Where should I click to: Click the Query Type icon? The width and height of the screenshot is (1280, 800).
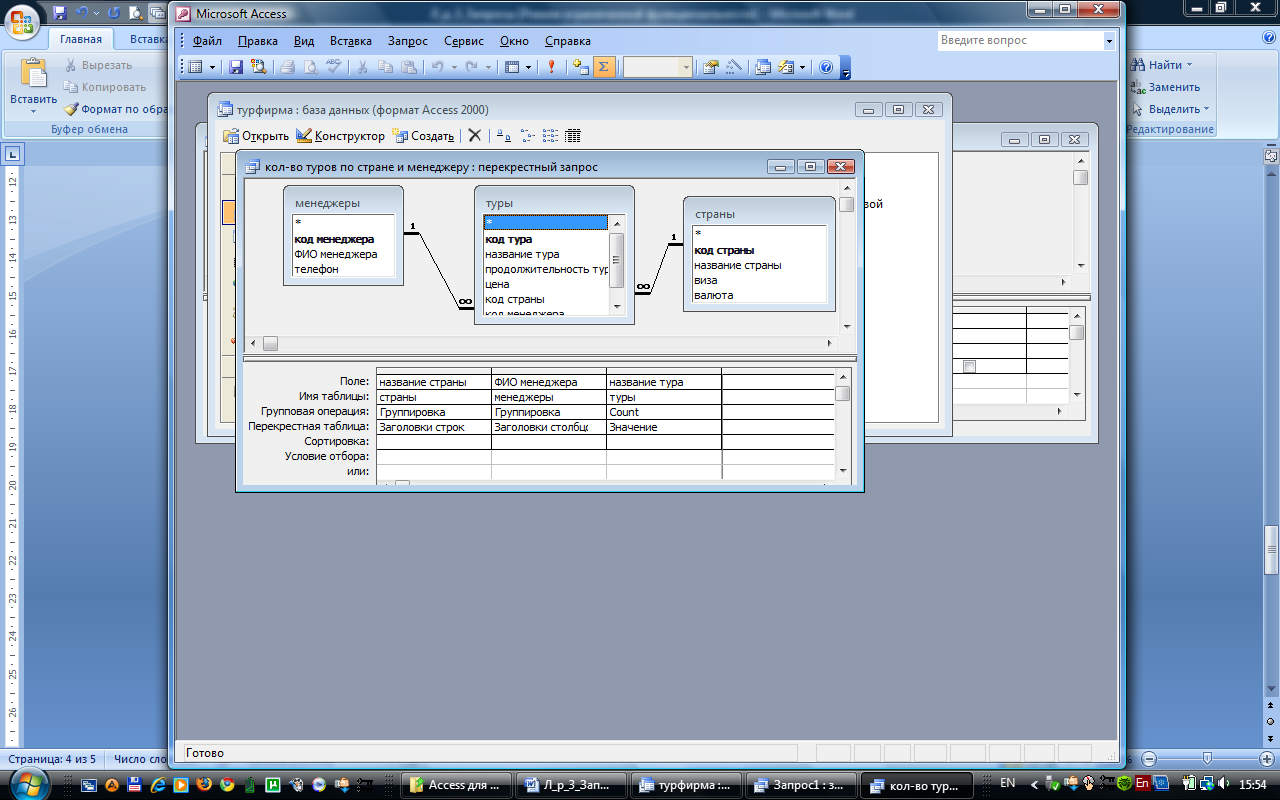pos(512,67)
